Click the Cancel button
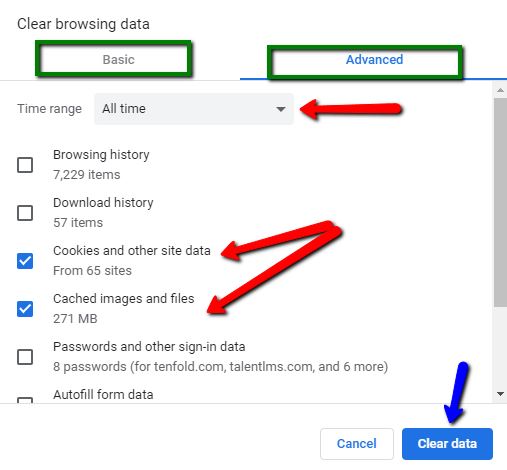Screen dimensions: 507x470 (357, 444)
